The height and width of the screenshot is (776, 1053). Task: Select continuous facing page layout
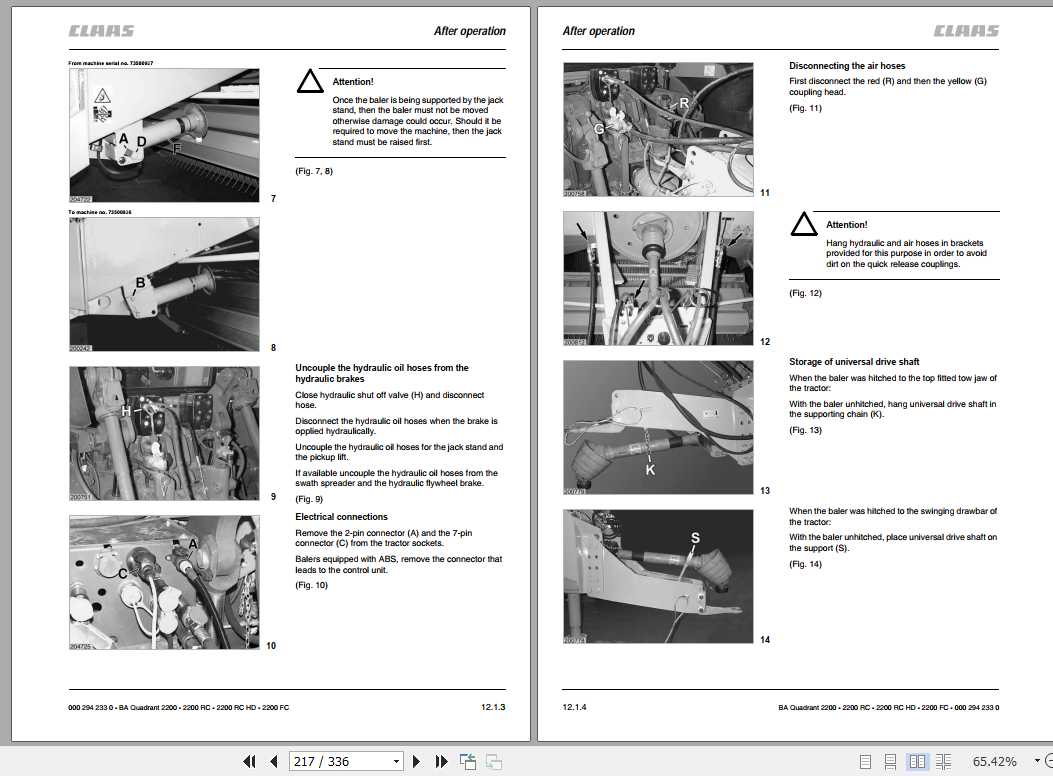943,761
